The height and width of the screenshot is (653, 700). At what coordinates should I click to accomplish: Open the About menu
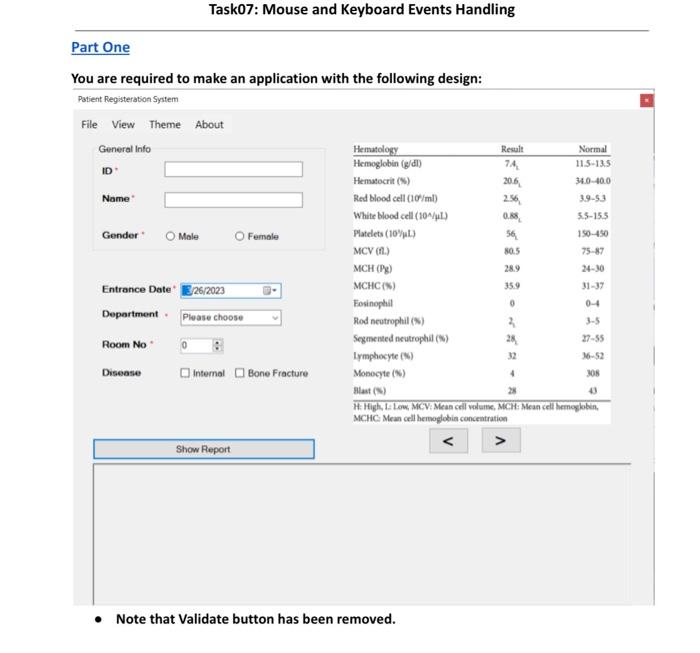[x=209, y=125]
